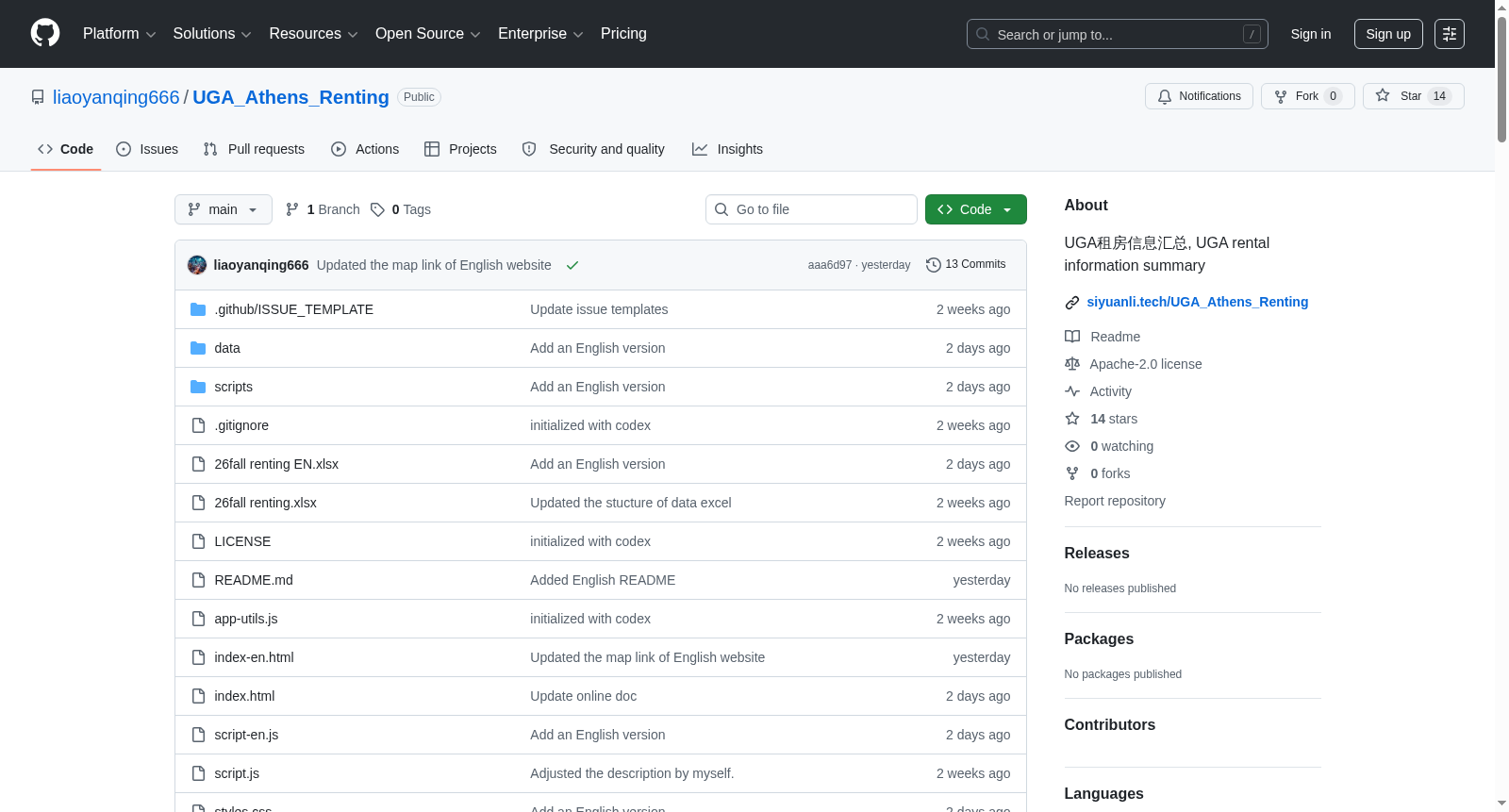Screen dimensions: 1509x812
Task: Click the liaoyanqing666 user avatar
Action: point(197,265)
